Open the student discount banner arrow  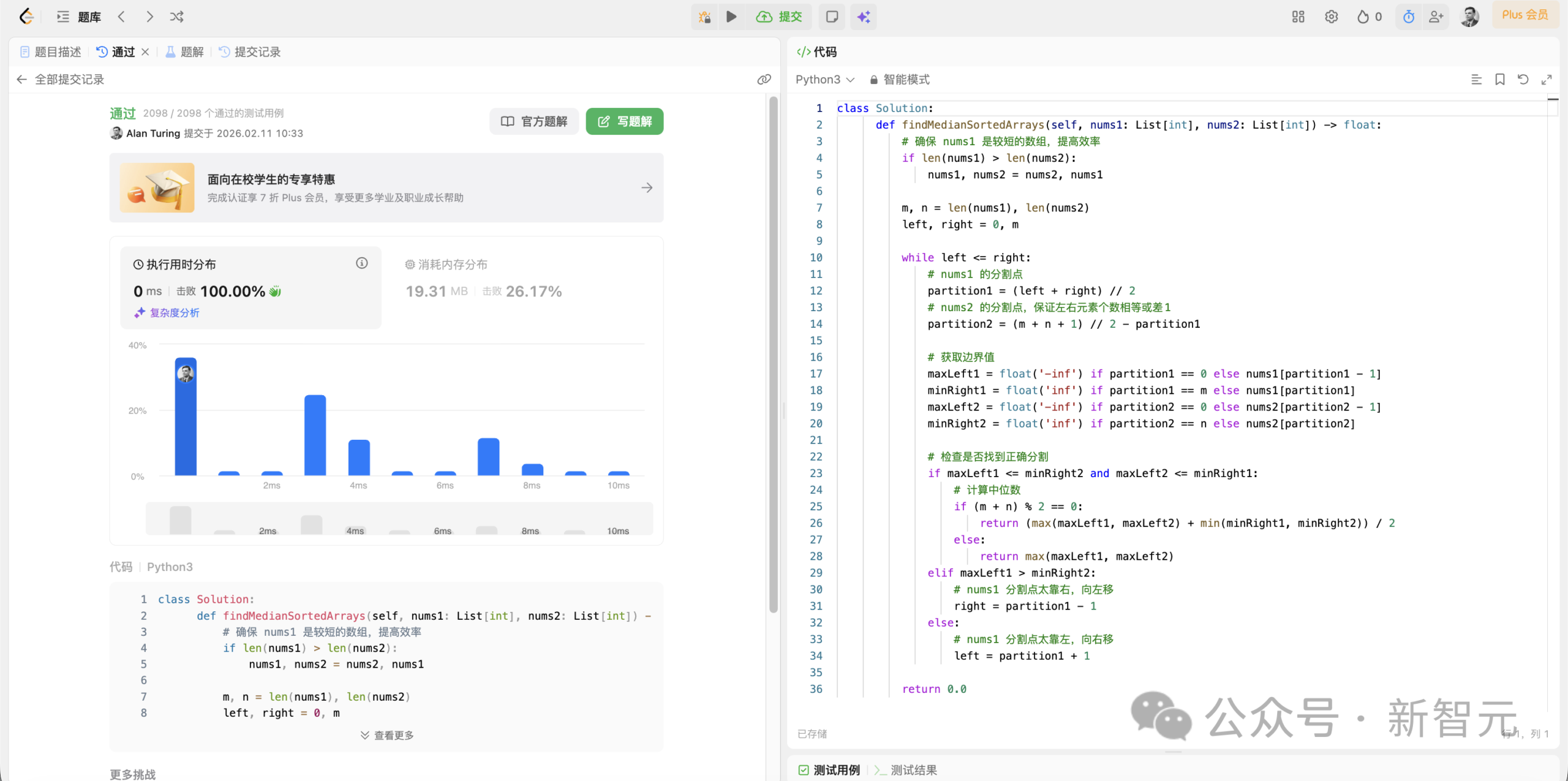(647, 188)
